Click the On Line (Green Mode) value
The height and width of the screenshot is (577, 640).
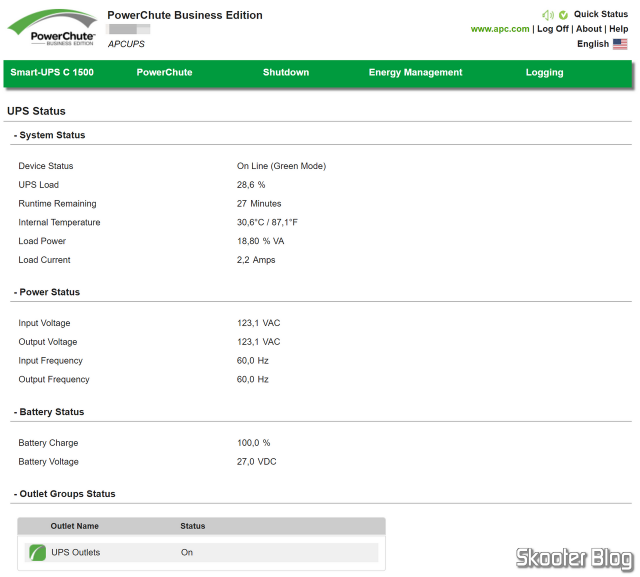tap(281, 166)
